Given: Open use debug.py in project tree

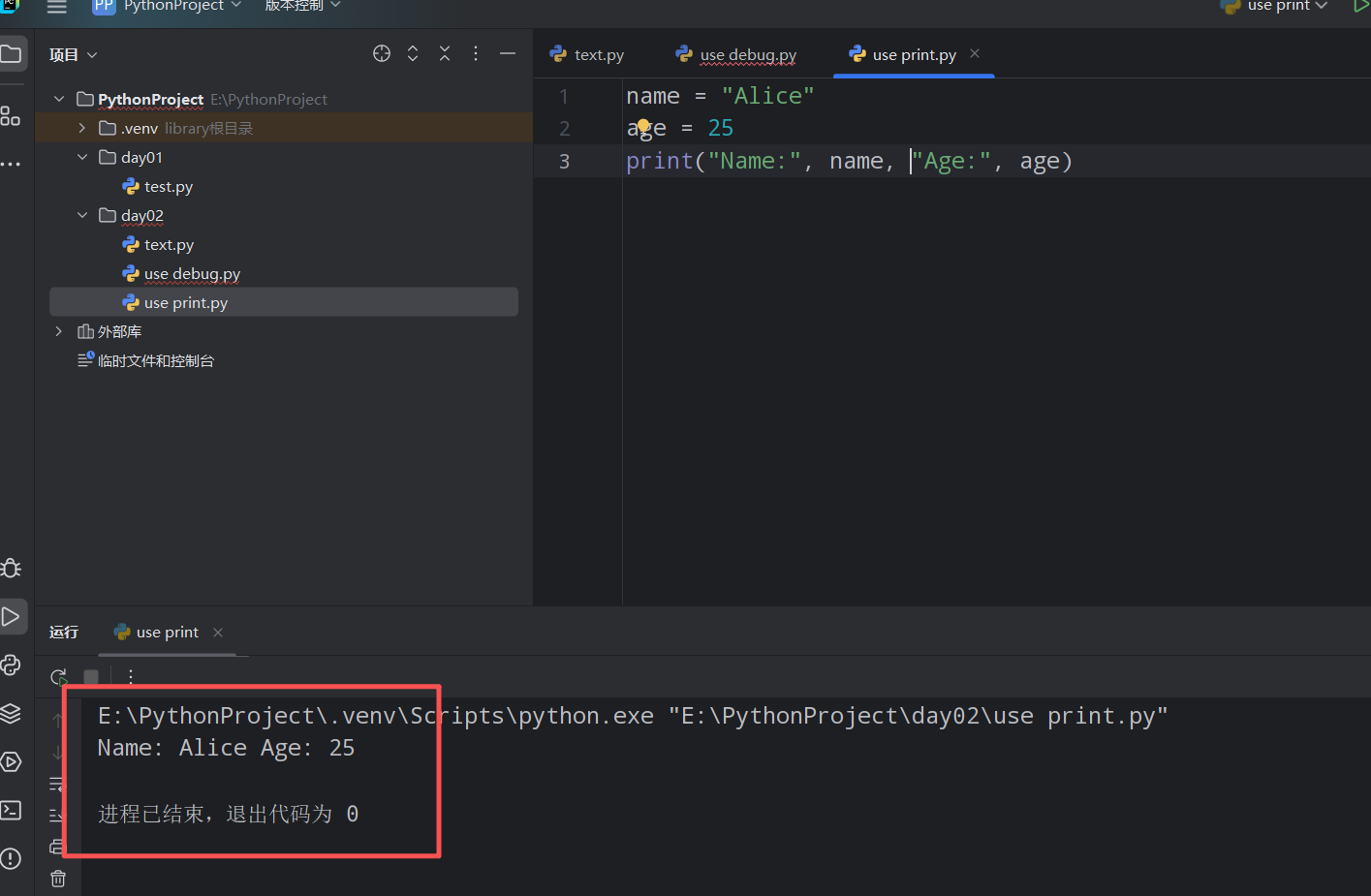Looking at the screenshot, I should [x=181, y=273].
